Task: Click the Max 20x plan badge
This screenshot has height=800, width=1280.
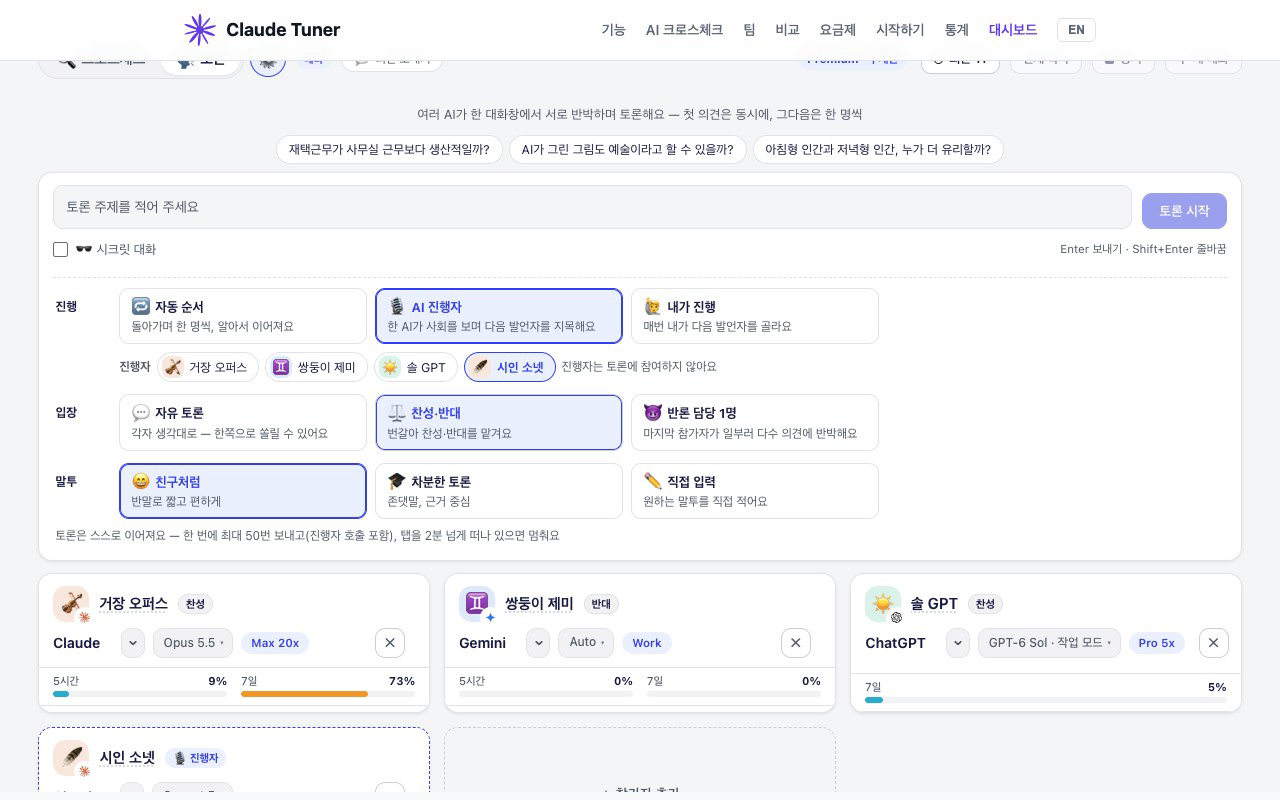Action: pos(275,643)
